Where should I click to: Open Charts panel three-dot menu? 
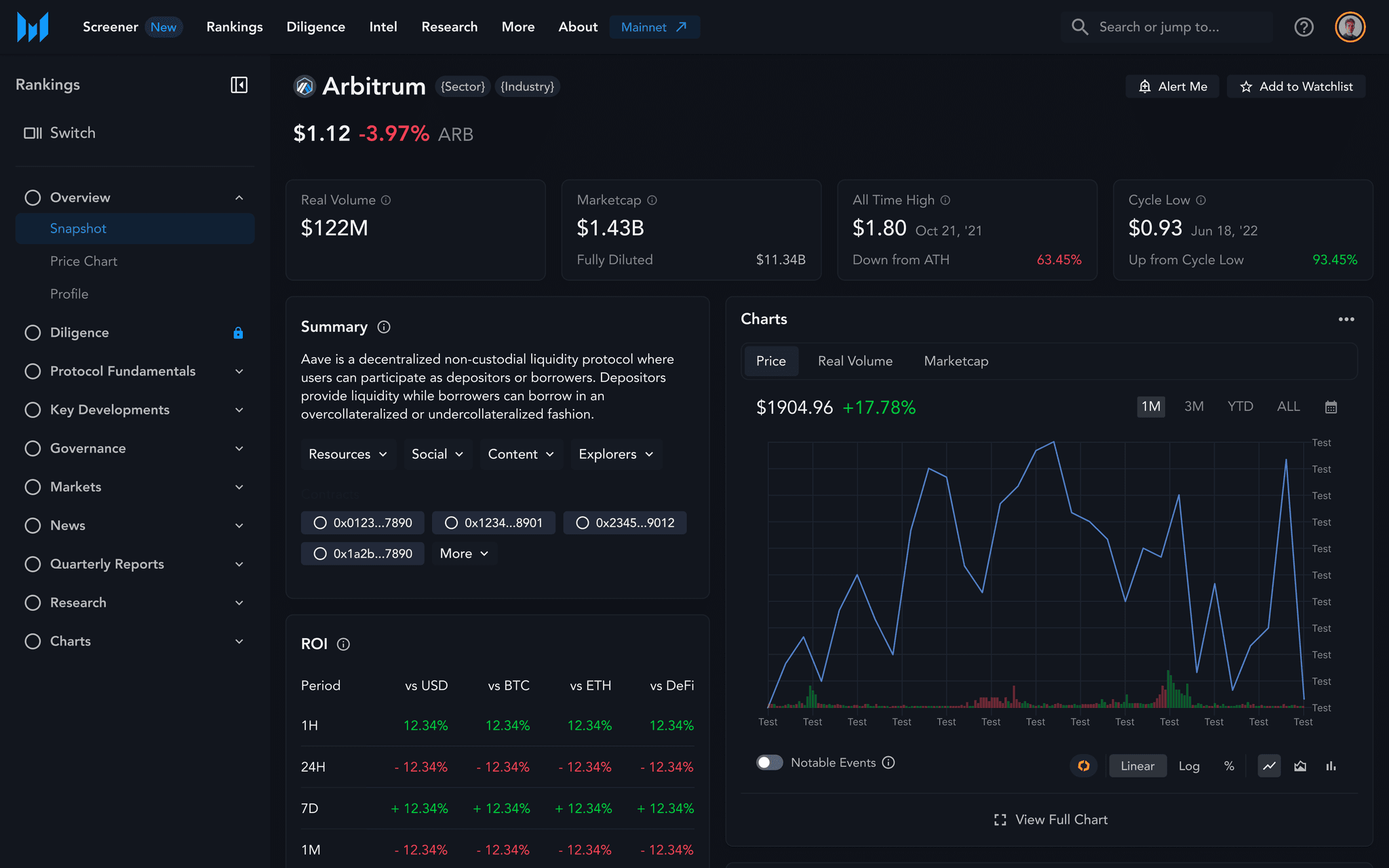[1346, 319]
